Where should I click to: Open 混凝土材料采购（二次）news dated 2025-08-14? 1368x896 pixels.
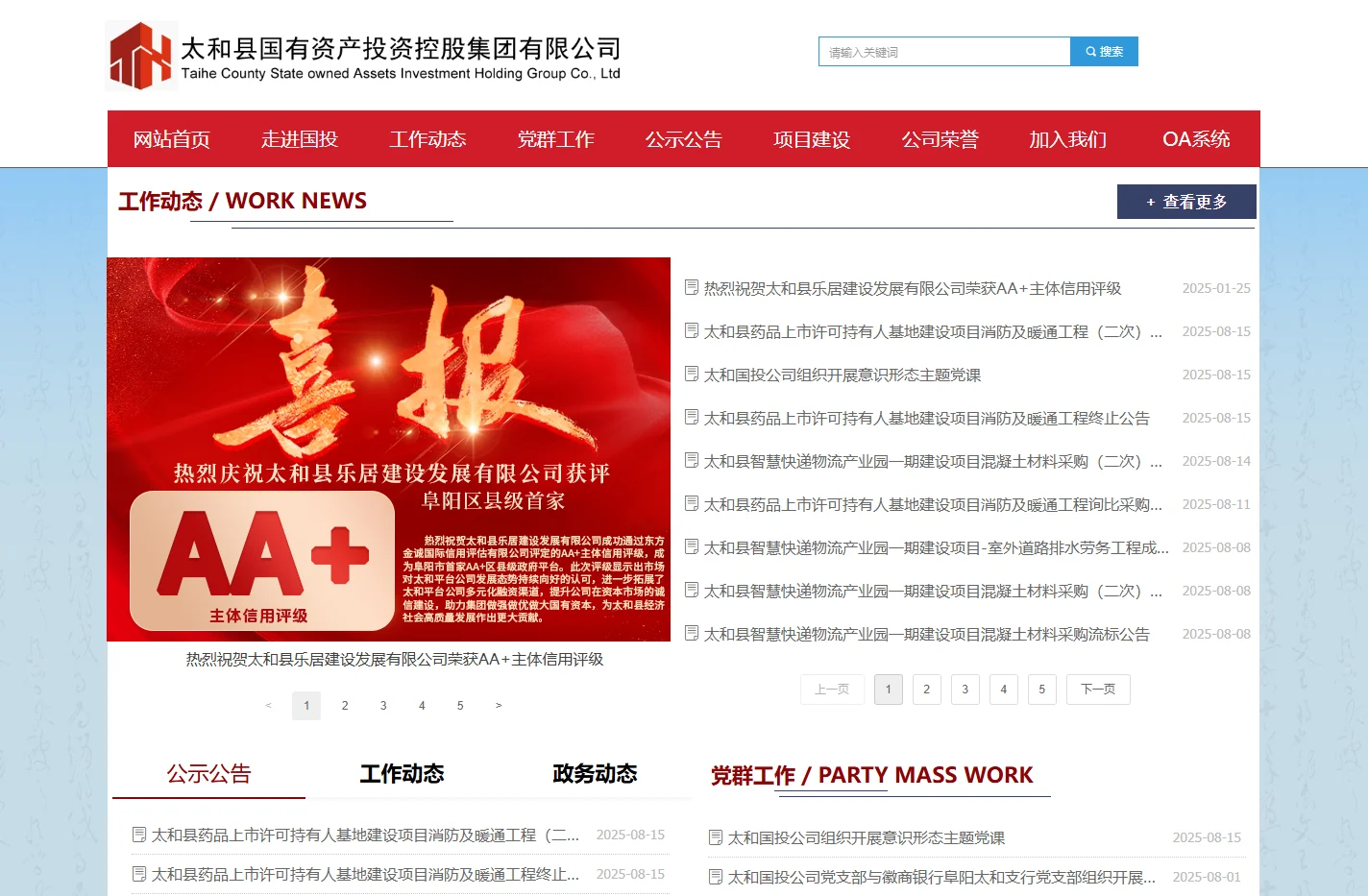pos(933,461)
